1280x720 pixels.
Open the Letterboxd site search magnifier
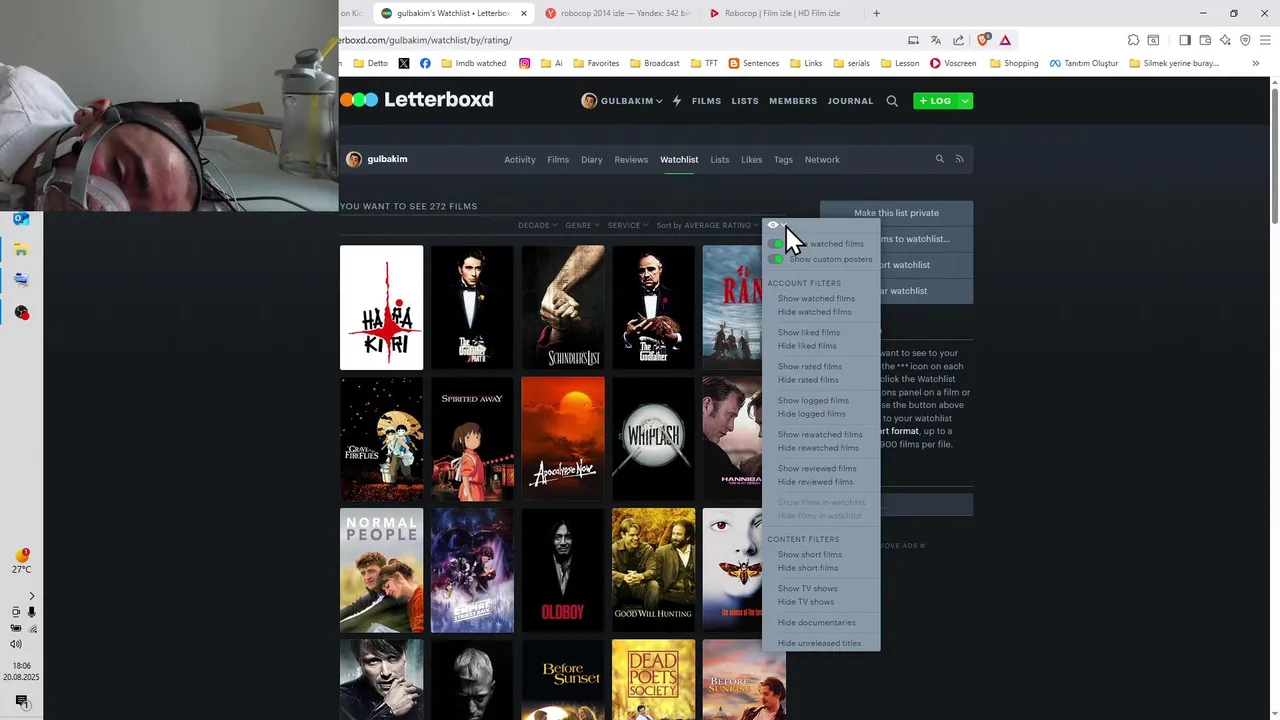[x=892, y=101]
